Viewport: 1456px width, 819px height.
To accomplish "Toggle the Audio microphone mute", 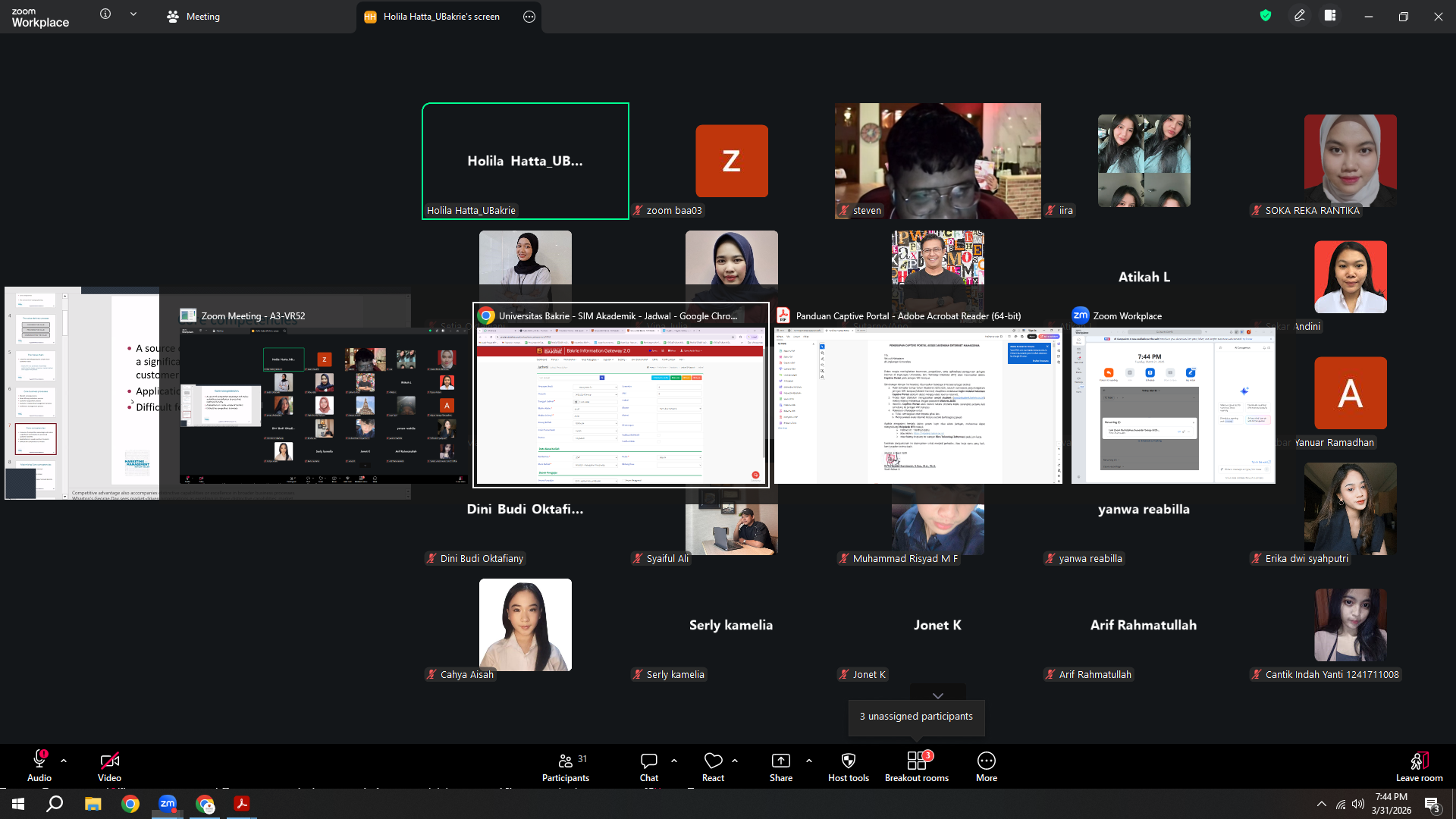I will coord(39,767).
